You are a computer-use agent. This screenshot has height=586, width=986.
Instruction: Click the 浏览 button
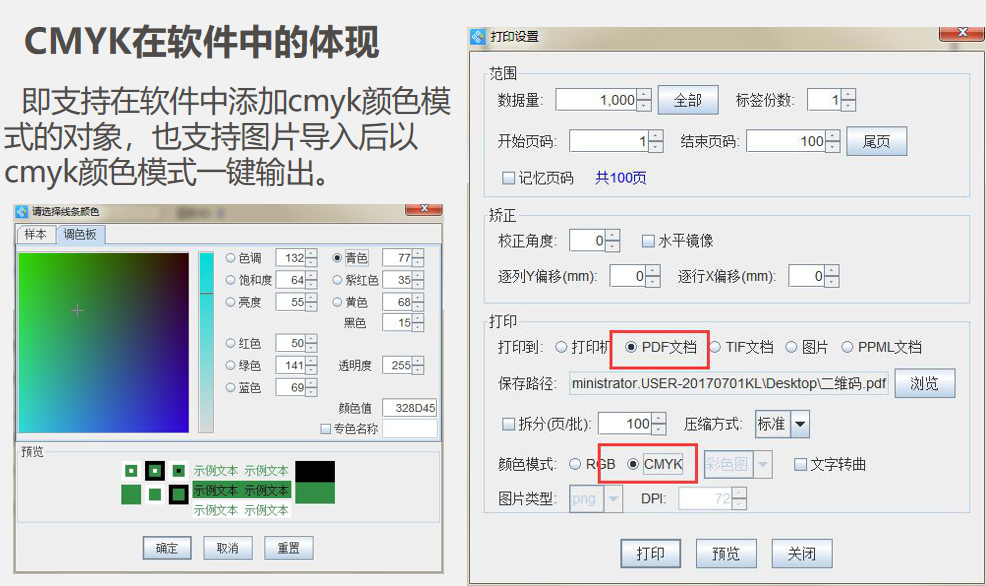coord(924,383)
